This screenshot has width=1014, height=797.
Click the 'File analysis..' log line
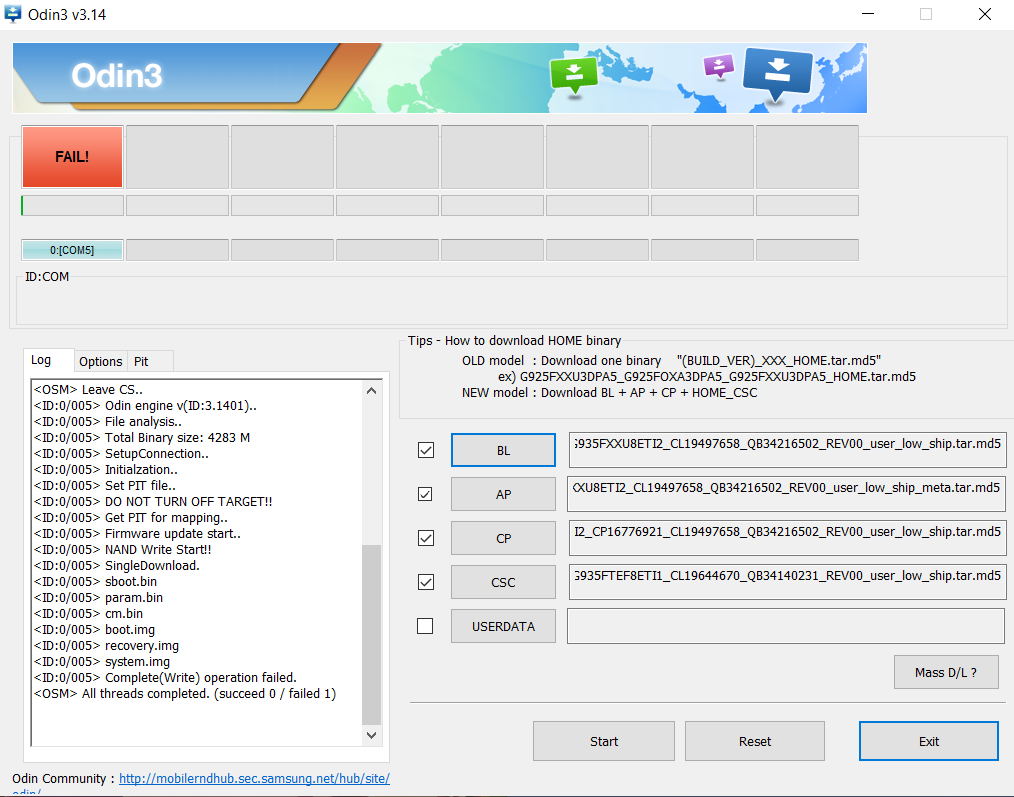tap(107, 422)
